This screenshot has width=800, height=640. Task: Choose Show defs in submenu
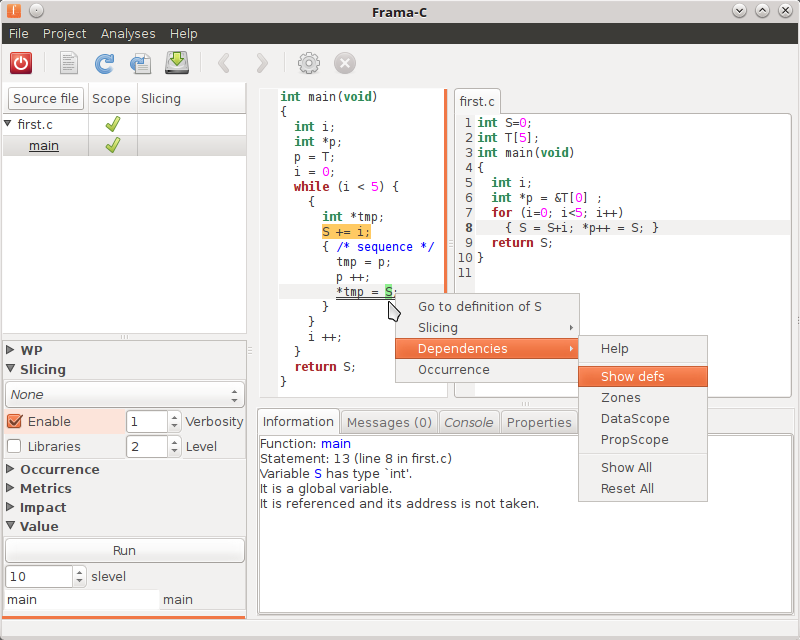[643, 377]
